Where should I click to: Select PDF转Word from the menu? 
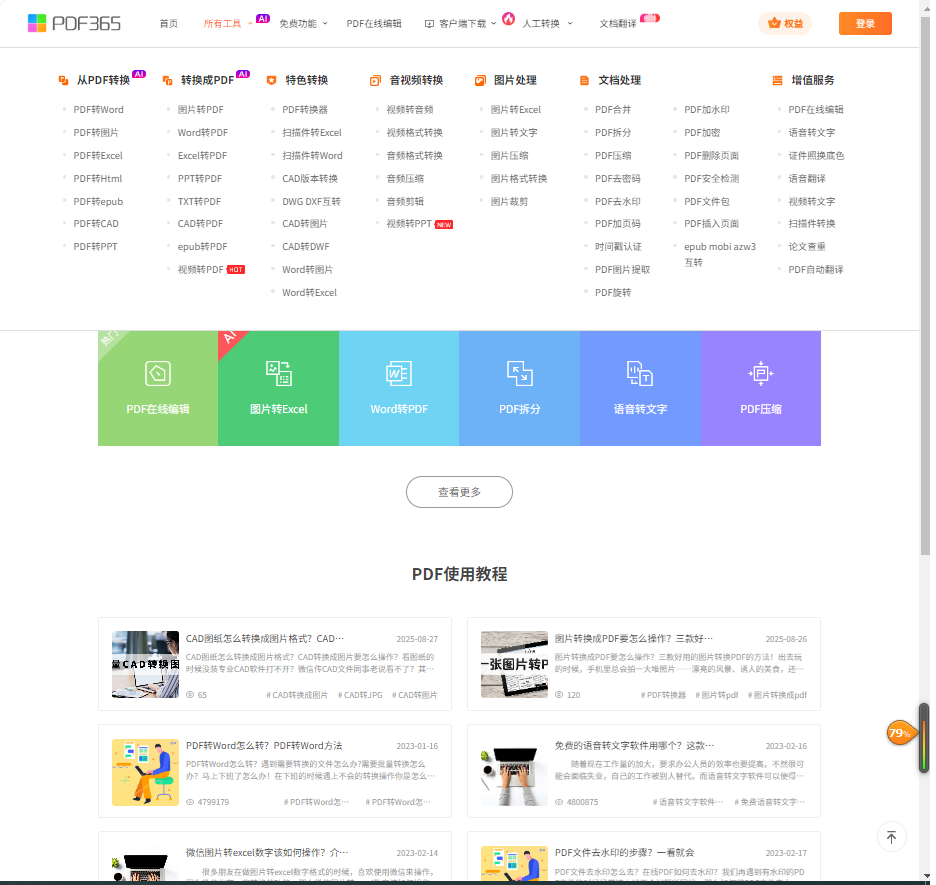point(98,110)
